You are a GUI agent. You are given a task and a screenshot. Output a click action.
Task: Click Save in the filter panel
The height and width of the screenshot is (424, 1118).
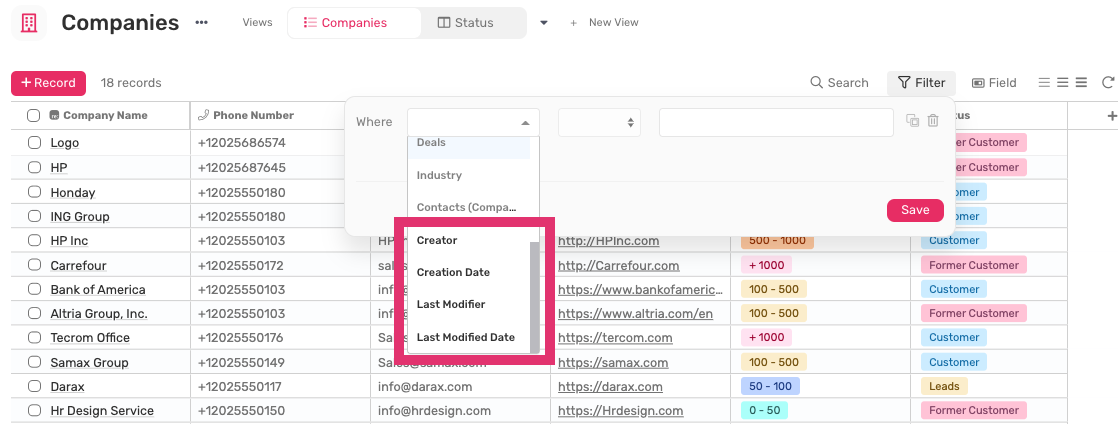click(915, 210)
